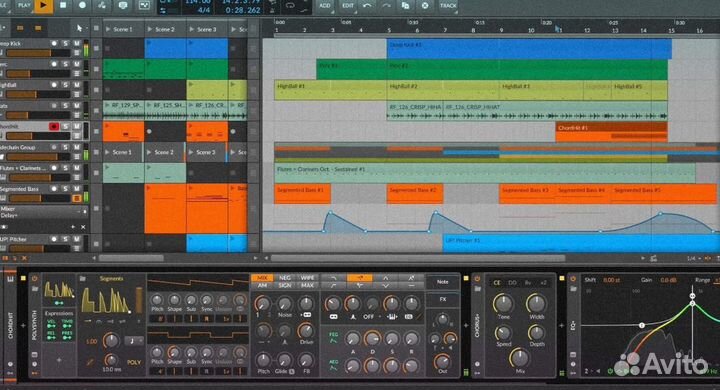Select the Segmented Bass #2 arranger clip
Viewport: 720px width, 390px height.
(415, 194)
